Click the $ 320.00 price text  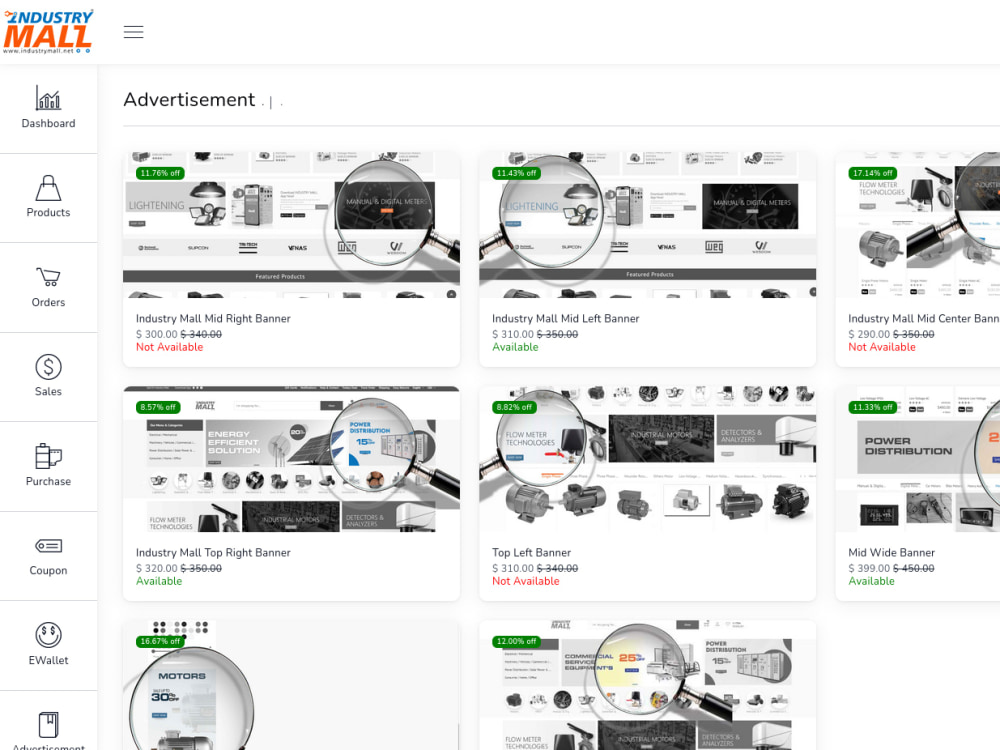tap(156, 568)
